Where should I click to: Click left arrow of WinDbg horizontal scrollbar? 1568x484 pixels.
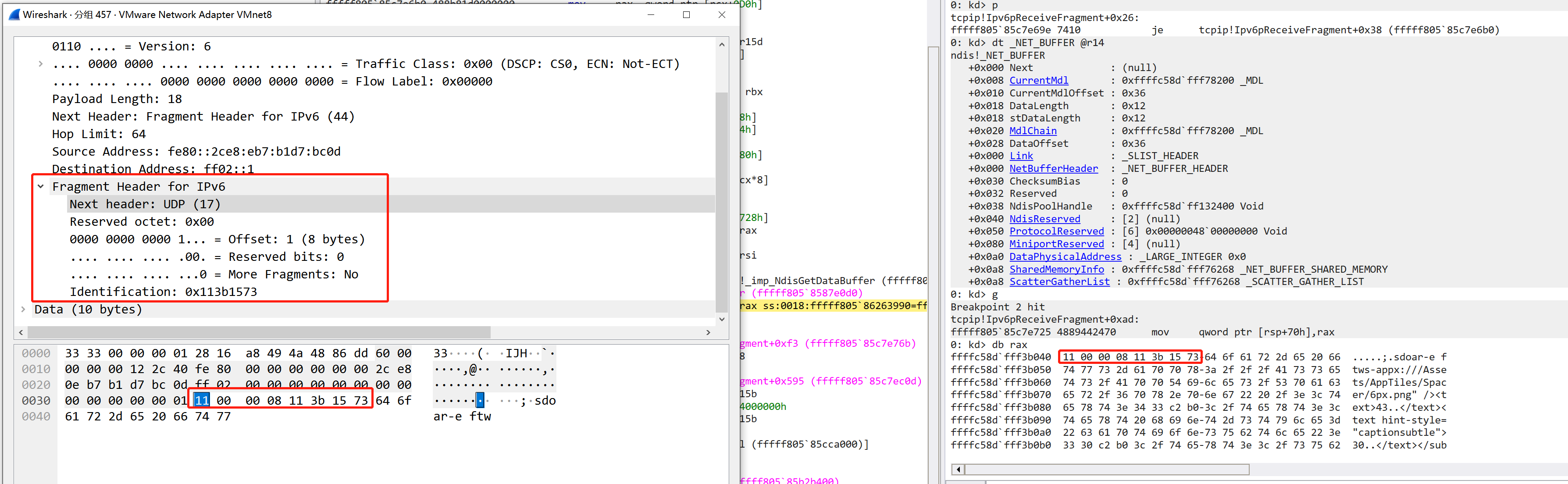click(958, 470)
